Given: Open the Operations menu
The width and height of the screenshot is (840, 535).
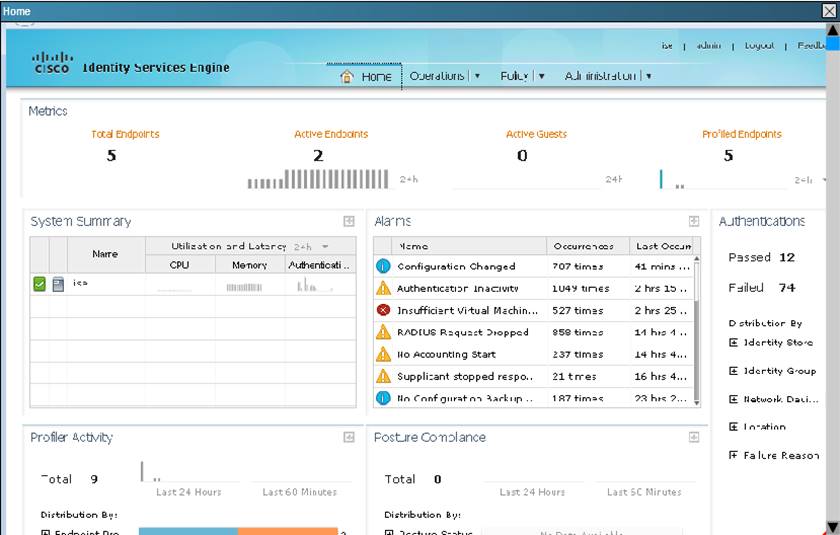Looking at the screenshot, I should point(444,76).
